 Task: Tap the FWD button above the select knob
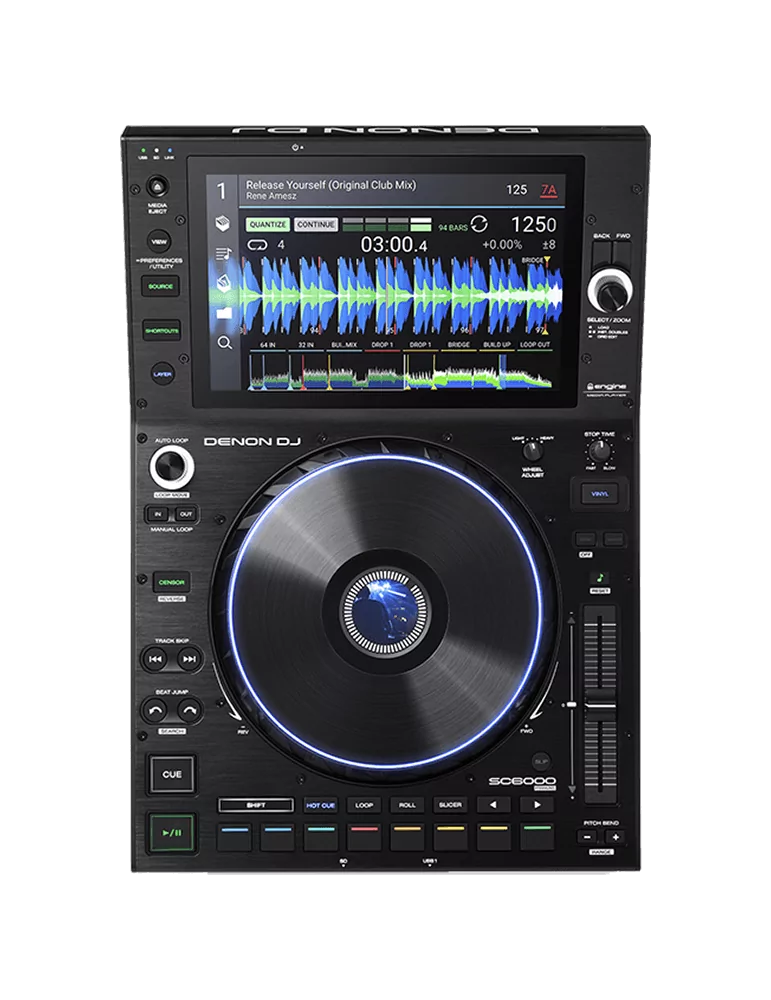[x=621, y=254]
